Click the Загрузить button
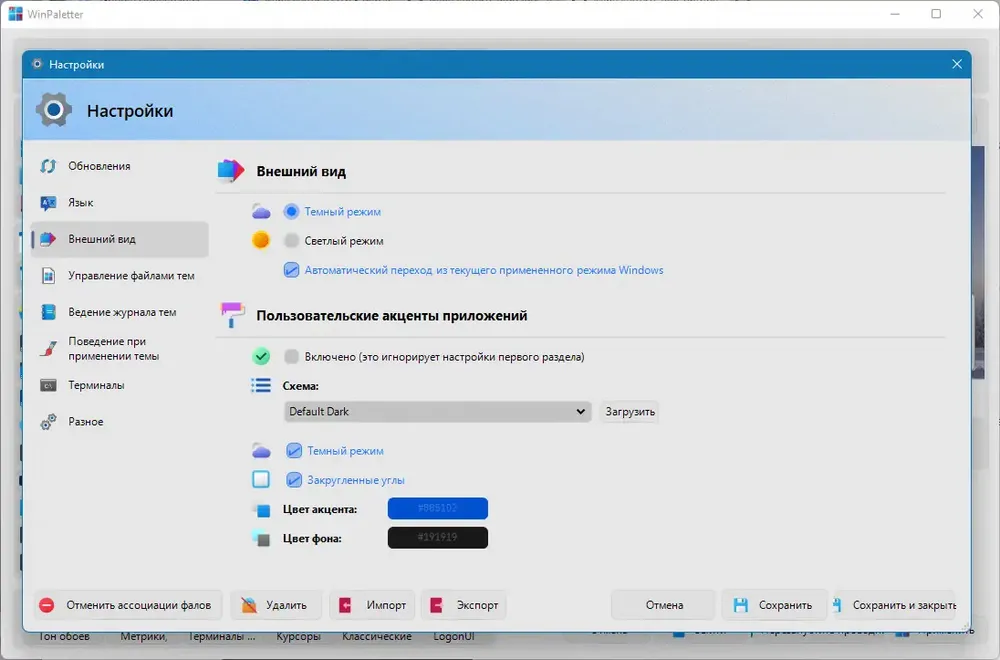 tap(630, 411)
